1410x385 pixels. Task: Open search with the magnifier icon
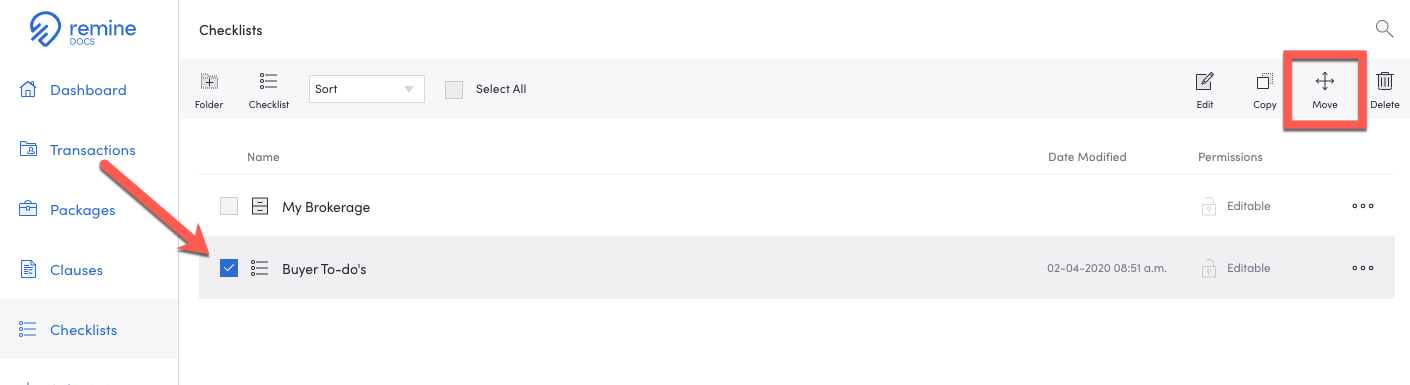pyautogui.click(x=1384, y=28)
